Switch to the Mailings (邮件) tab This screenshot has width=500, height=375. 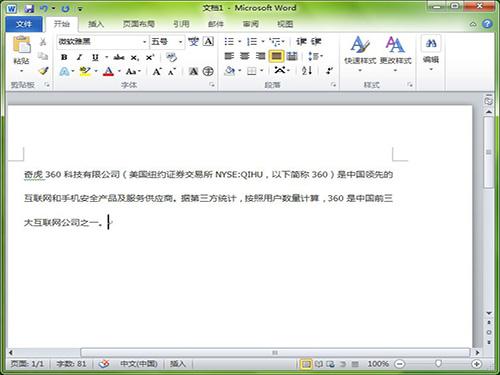click(x=216, y=24)
